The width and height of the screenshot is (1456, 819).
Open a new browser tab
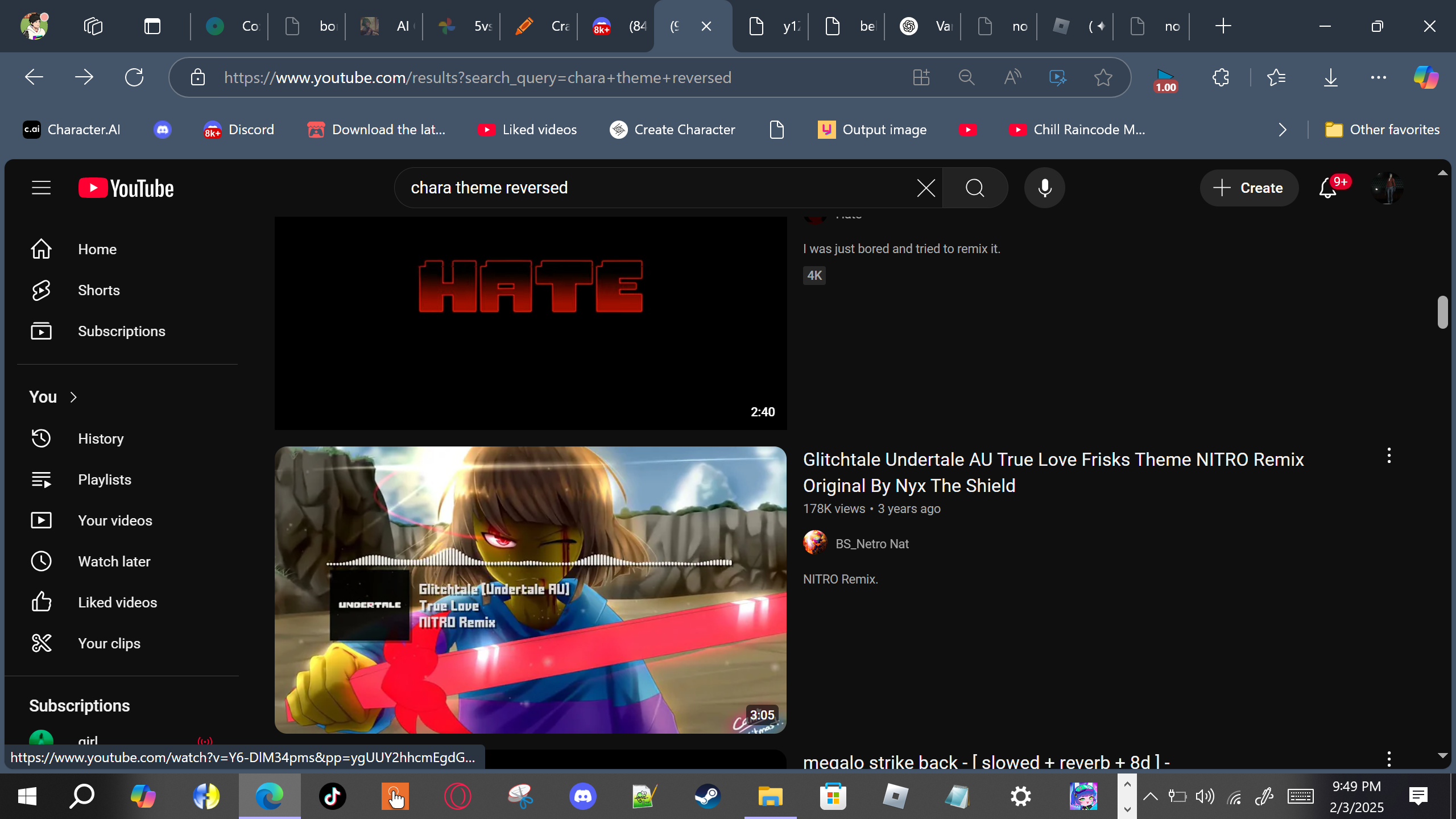pyautogui.click(x=1223, y=26)
